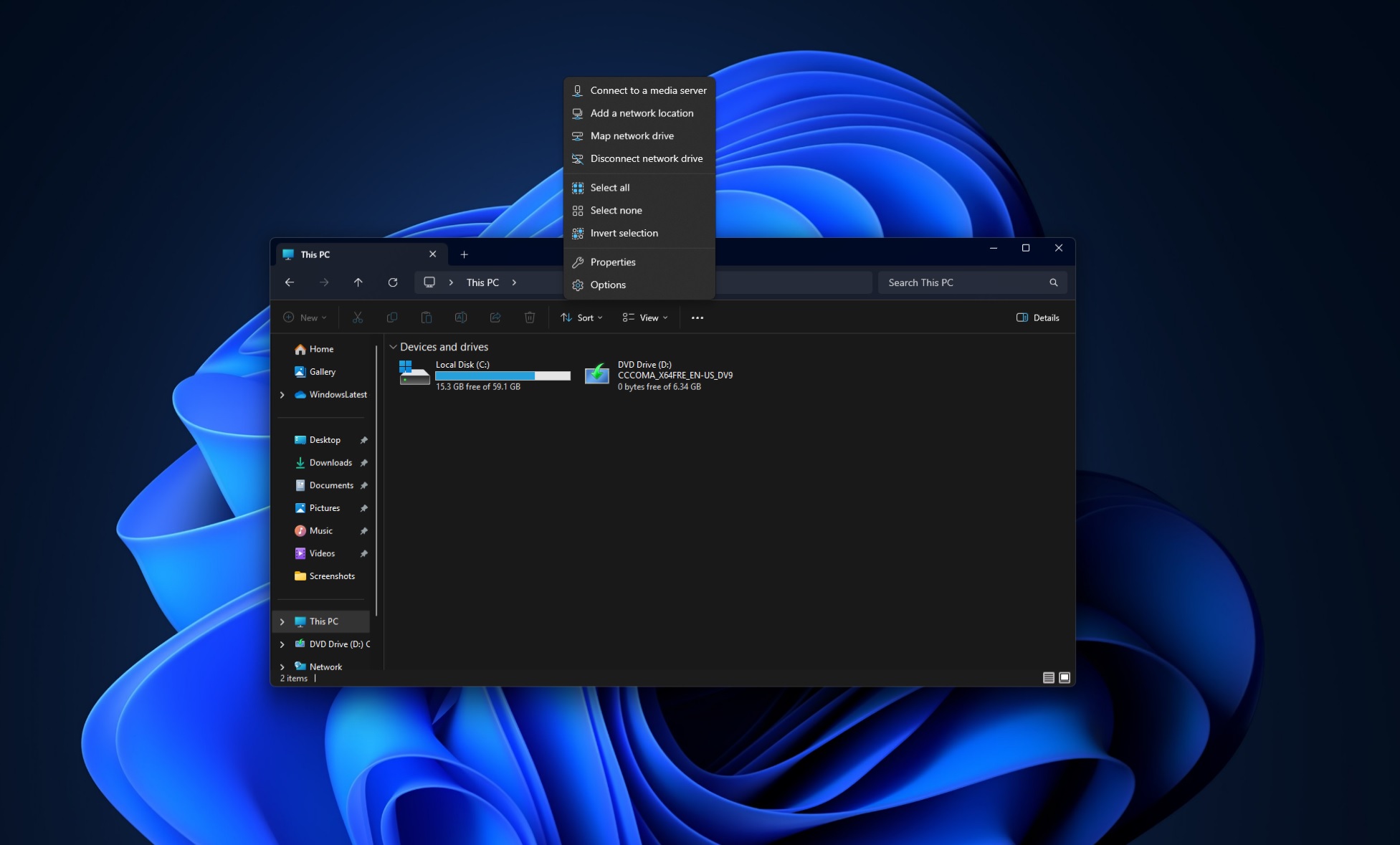Viewport: 1400px width, 845px height.
Task: Click the Copy icon in the toolbar
Action: (391, 318)
